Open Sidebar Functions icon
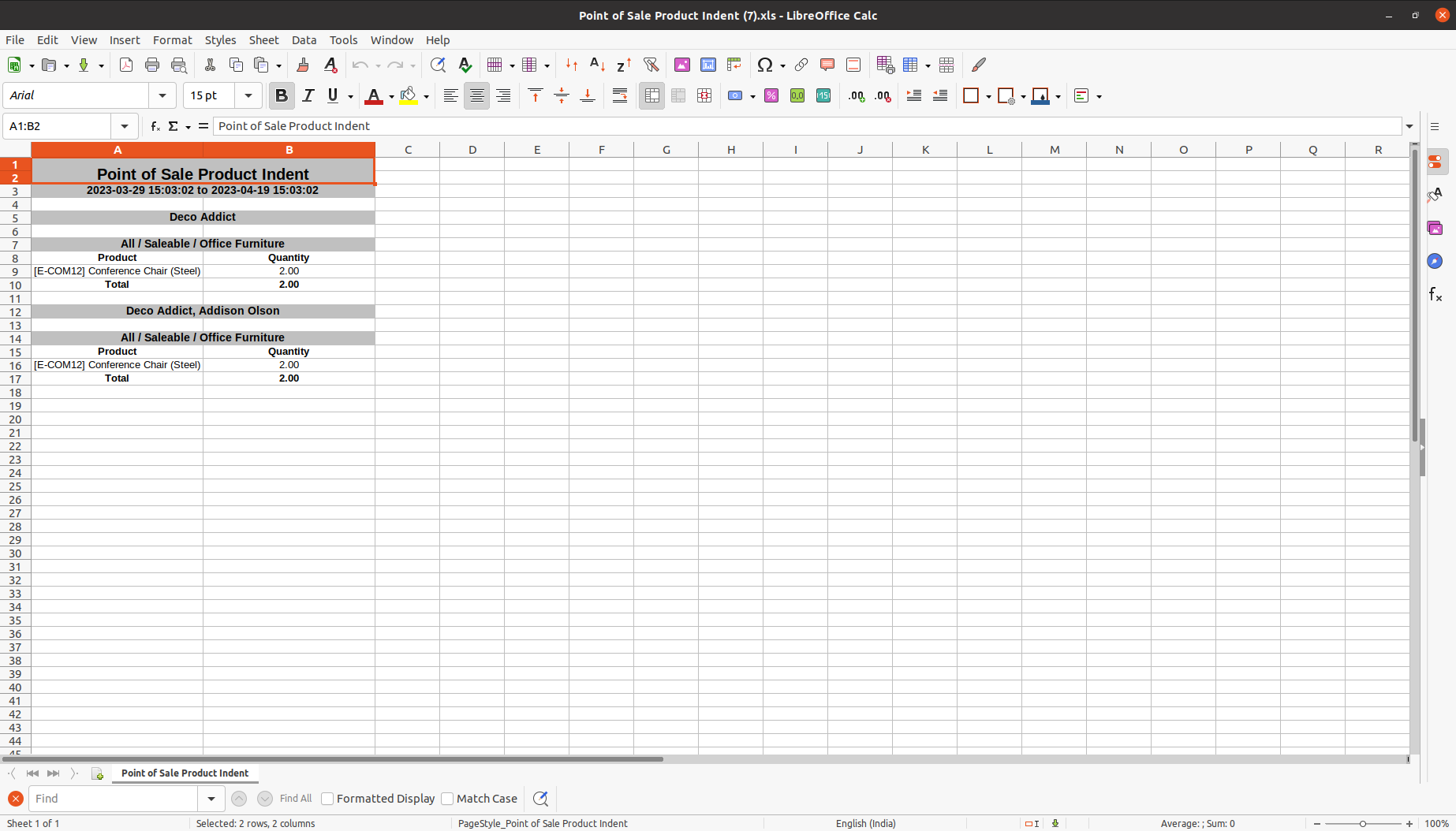Image resolution: width=1456 pixels, height=831 pixels. pyautogui.click(x=1435, y=294)
